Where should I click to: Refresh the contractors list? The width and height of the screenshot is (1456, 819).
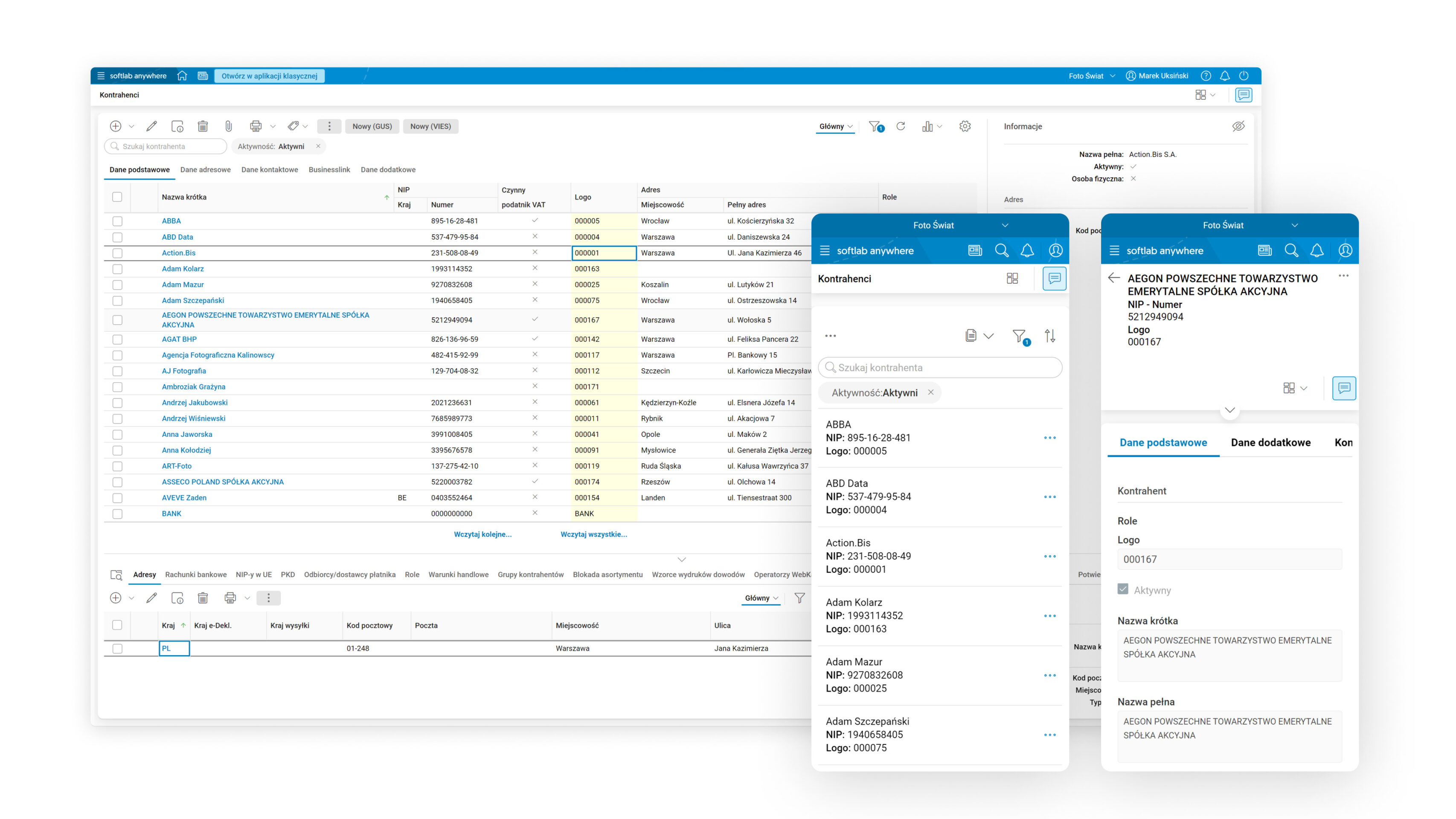pos(901,126)
